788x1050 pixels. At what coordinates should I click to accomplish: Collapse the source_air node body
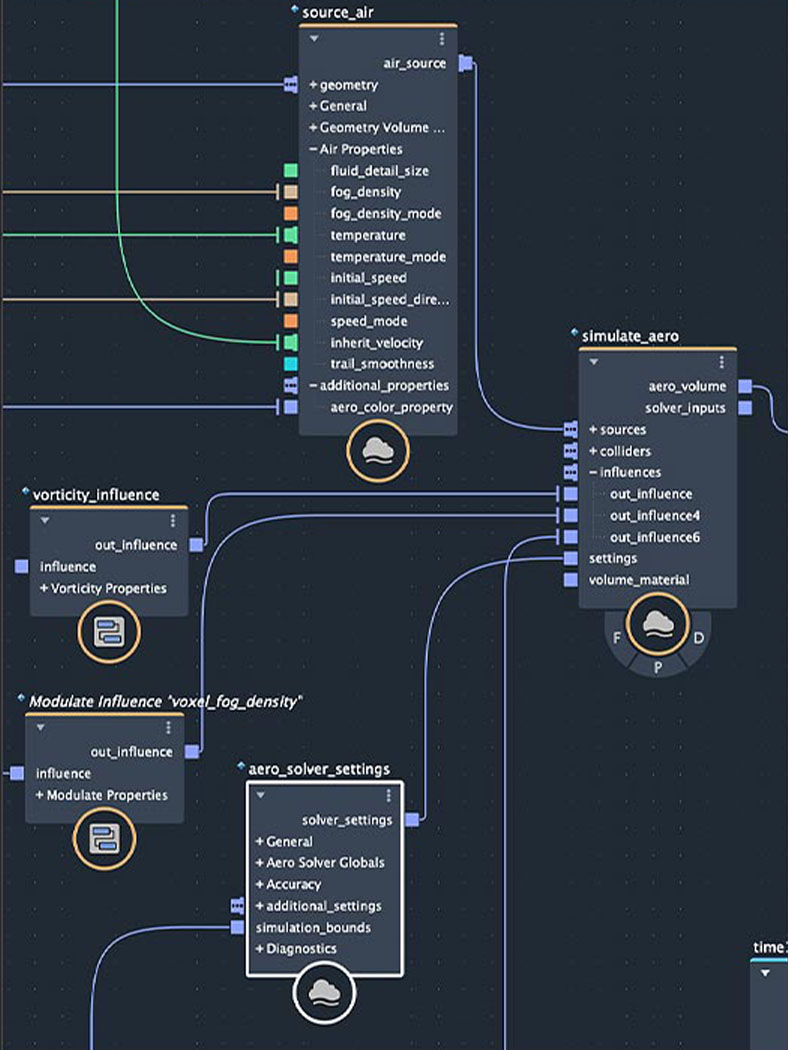[313, 39]
